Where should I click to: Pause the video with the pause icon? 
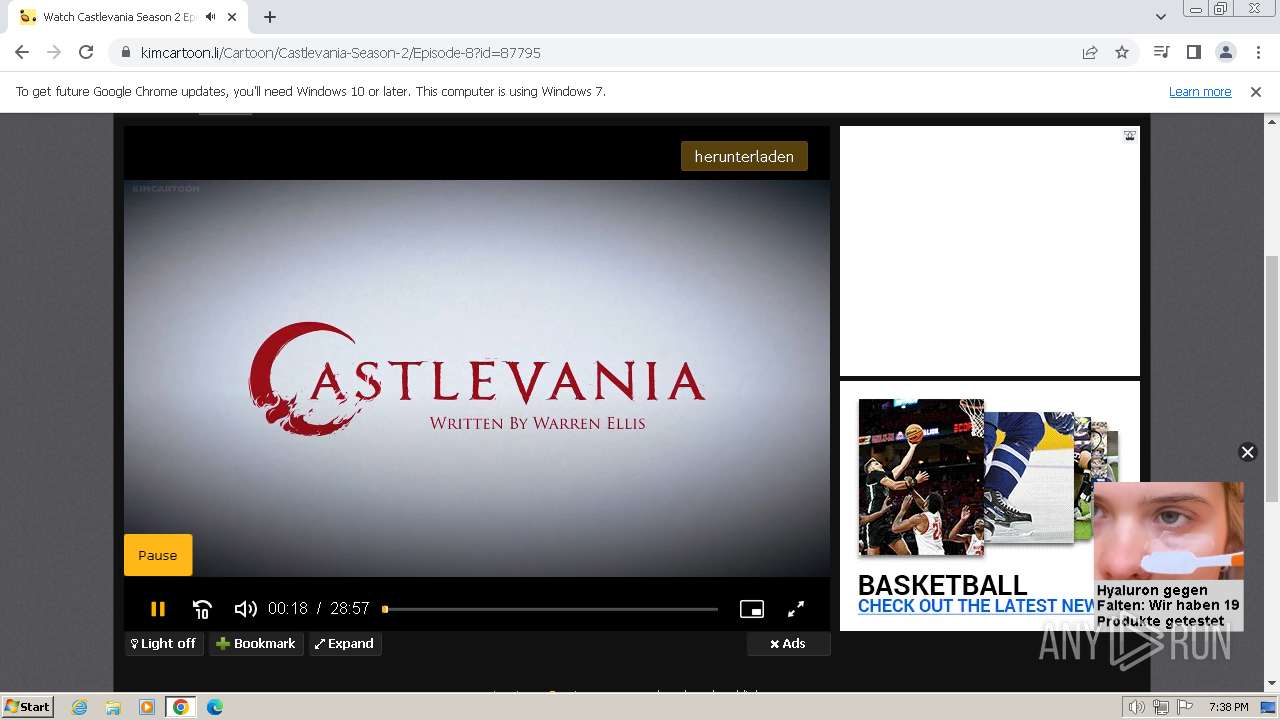(157, 608)
